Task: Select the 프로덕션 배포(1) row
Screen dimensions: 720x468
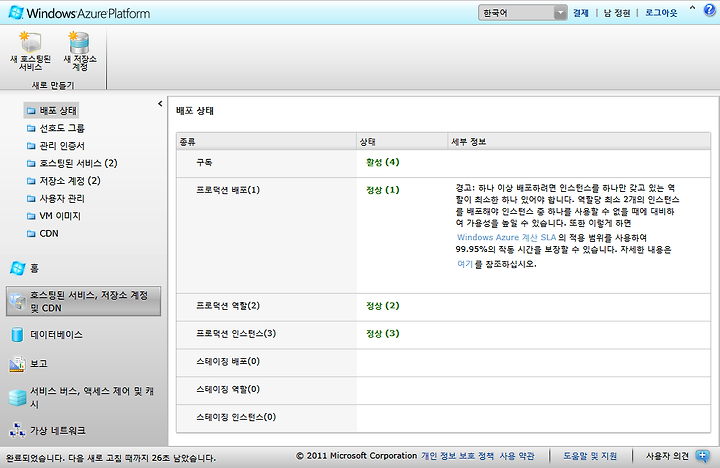Action: click(x=444, y=236)
